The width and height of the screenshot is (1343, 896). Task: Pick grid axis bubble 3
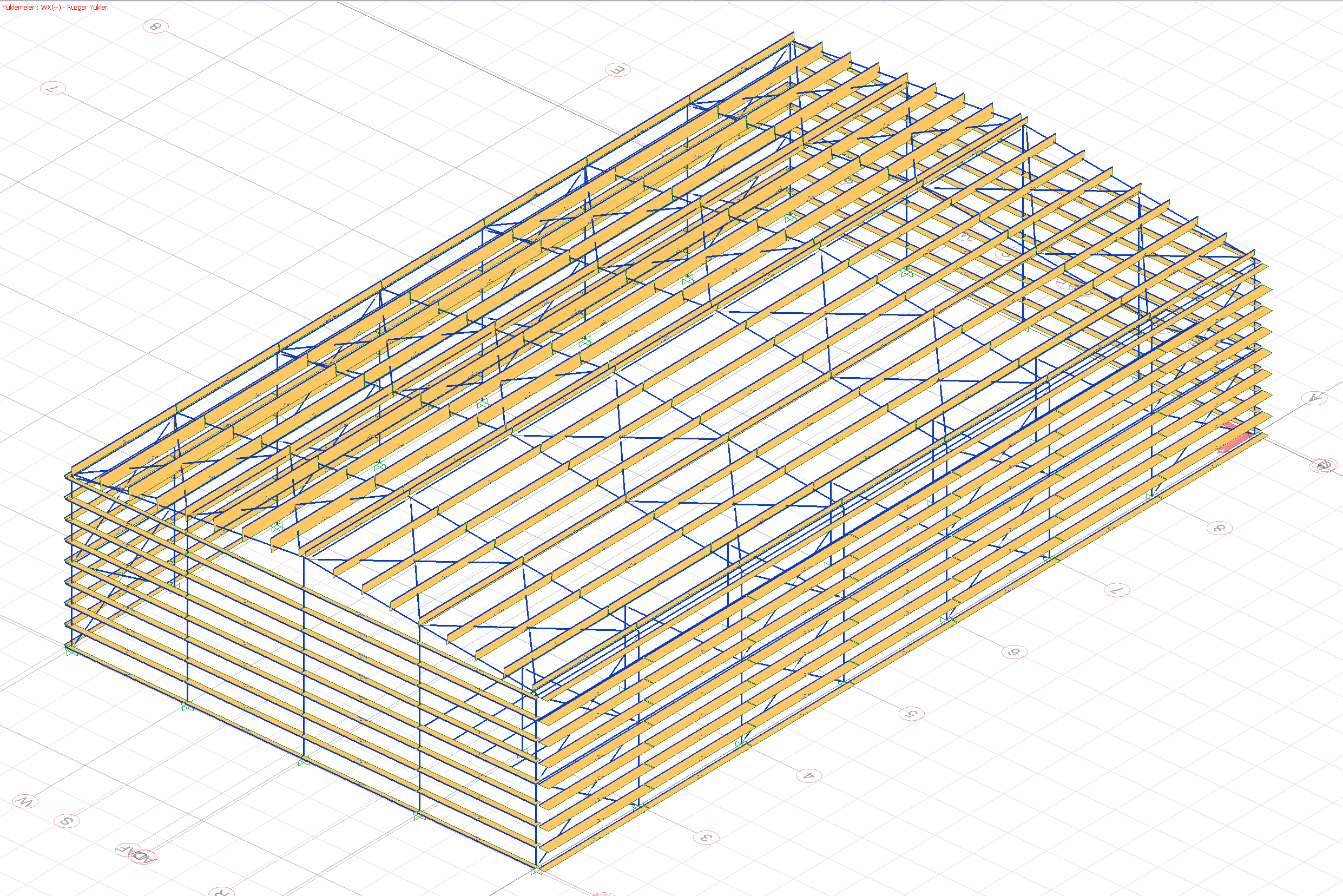[x=706, y=838]
